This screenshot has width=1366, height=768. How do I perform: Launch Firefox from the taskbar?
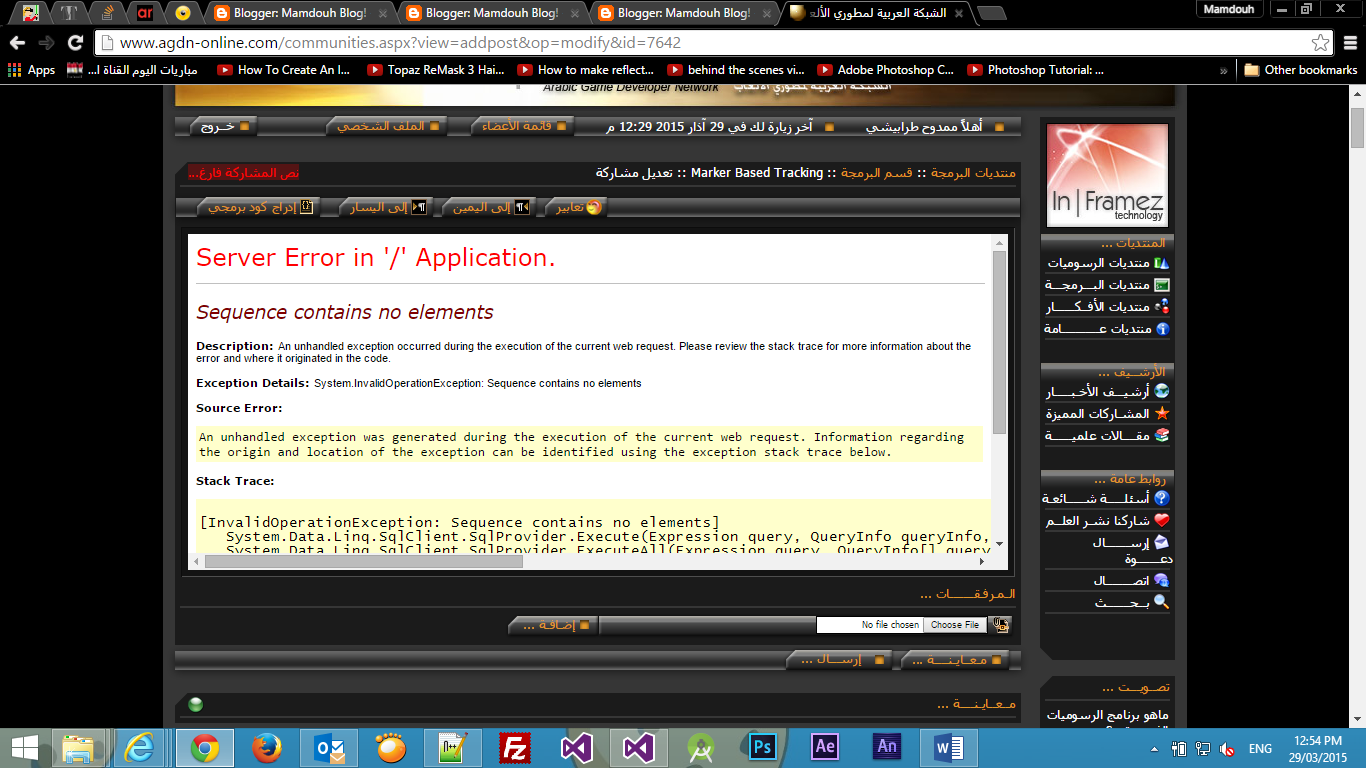click(267, 747)
